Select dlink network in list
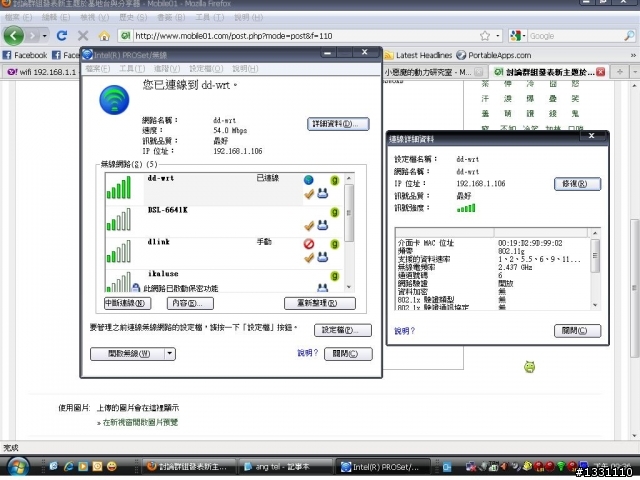640x480 pixels. tap(224, 253)
